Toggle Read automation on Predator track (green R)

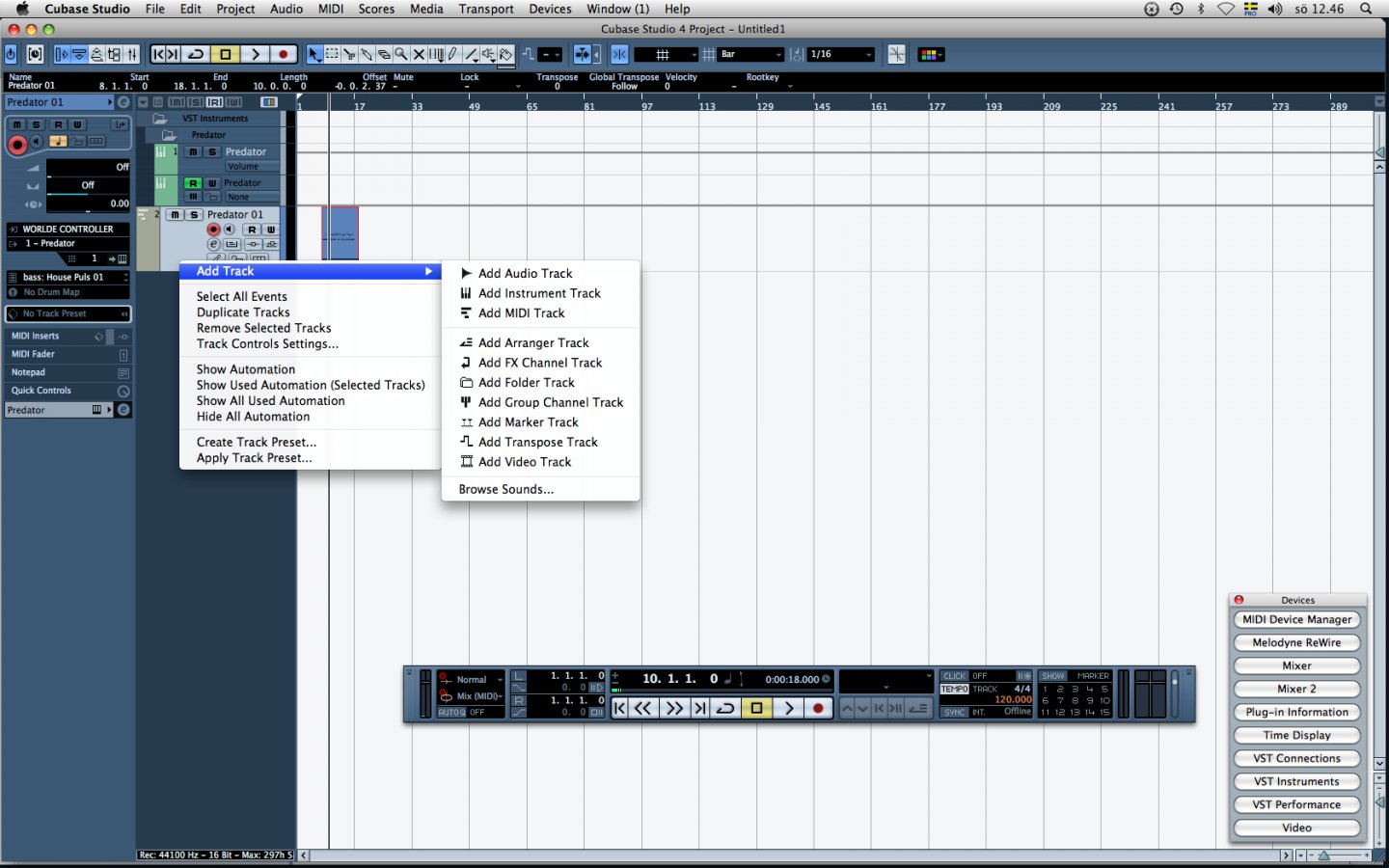pyautogui.click(x=193, y=183)
